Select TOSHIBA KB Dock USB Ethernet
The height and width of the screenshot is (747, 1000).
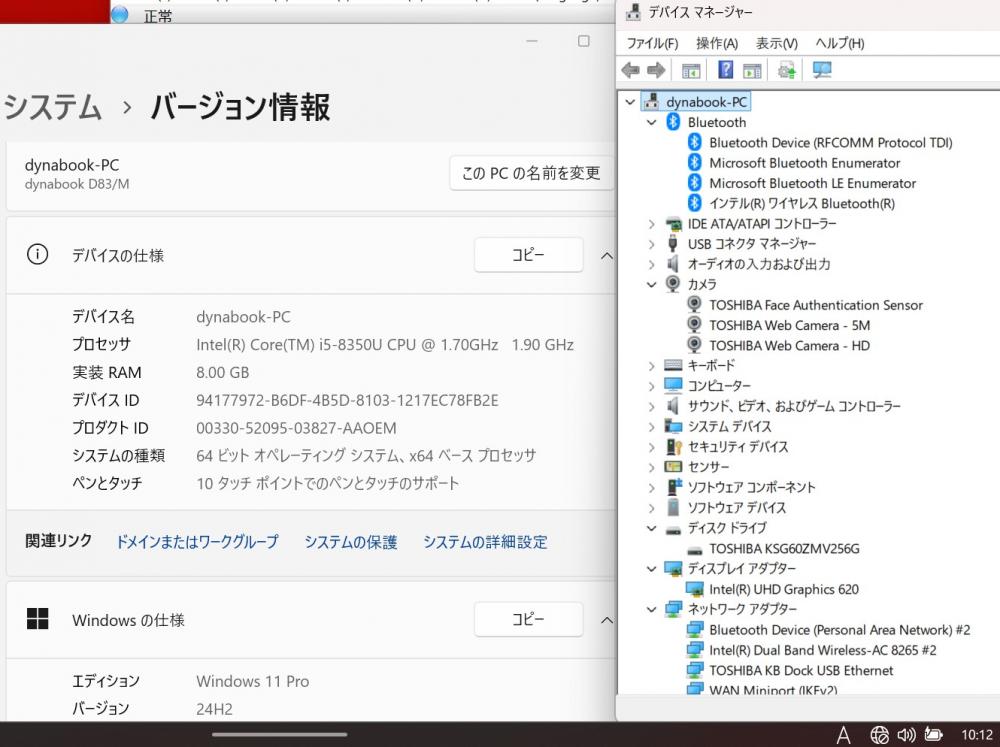[x=801, y=670]
